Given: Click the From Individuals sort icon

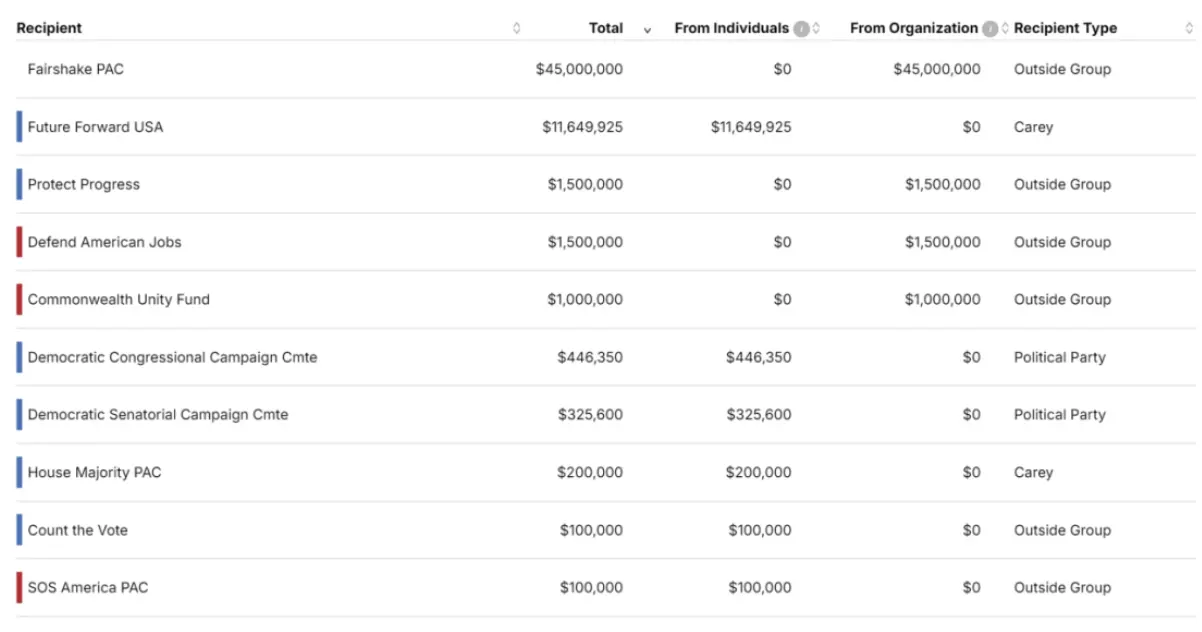Looking at the screenshot, I should pyautogui.click(x=816, y=28).
